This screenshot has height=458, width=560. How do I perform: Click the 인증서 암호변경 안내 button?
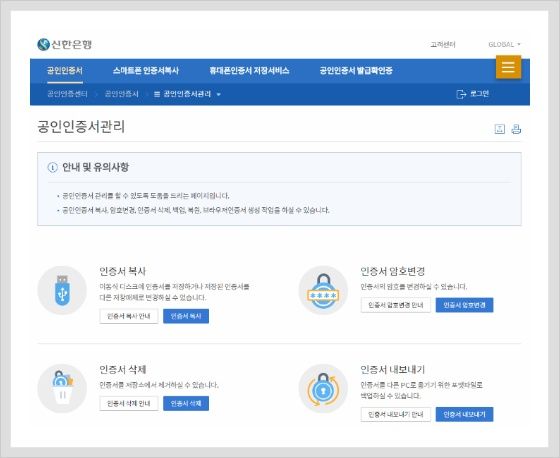click(x=396, y=305)
